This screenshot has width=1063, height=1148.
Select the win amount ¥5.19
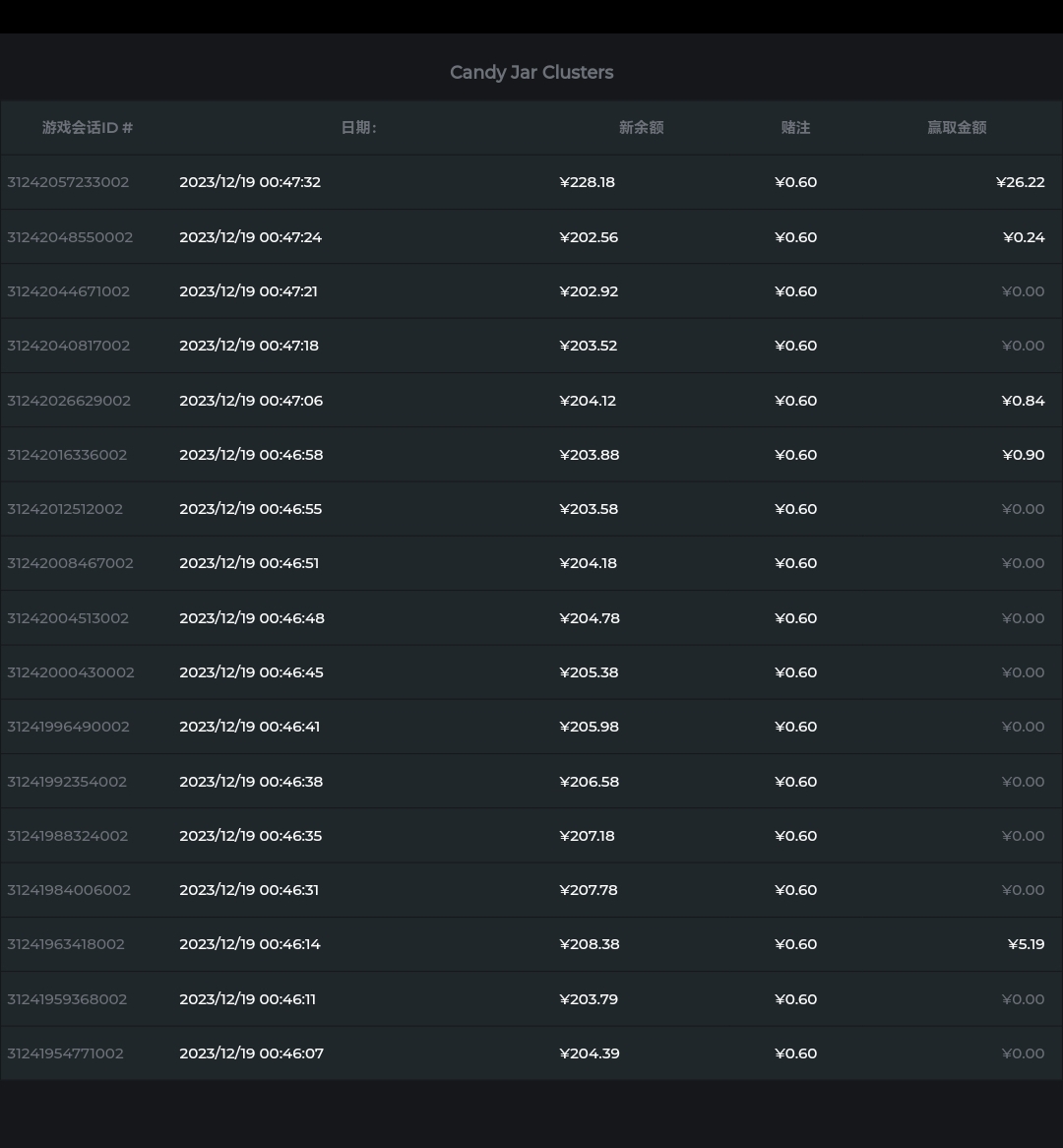coord(1027,944)
